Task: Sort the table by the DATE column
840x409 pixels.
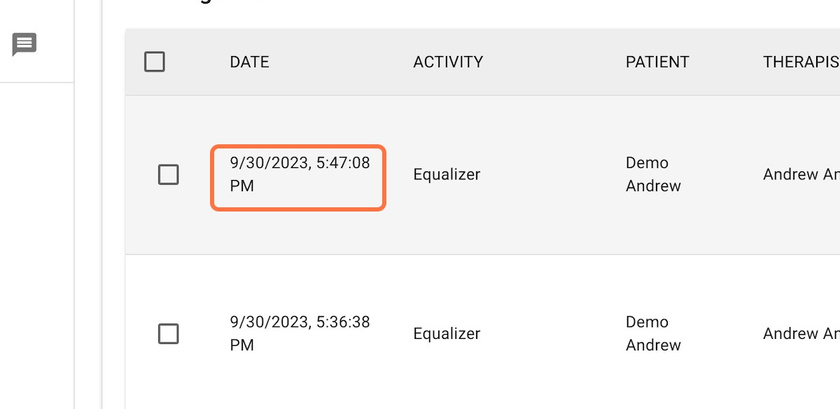Action: [249, 62]
